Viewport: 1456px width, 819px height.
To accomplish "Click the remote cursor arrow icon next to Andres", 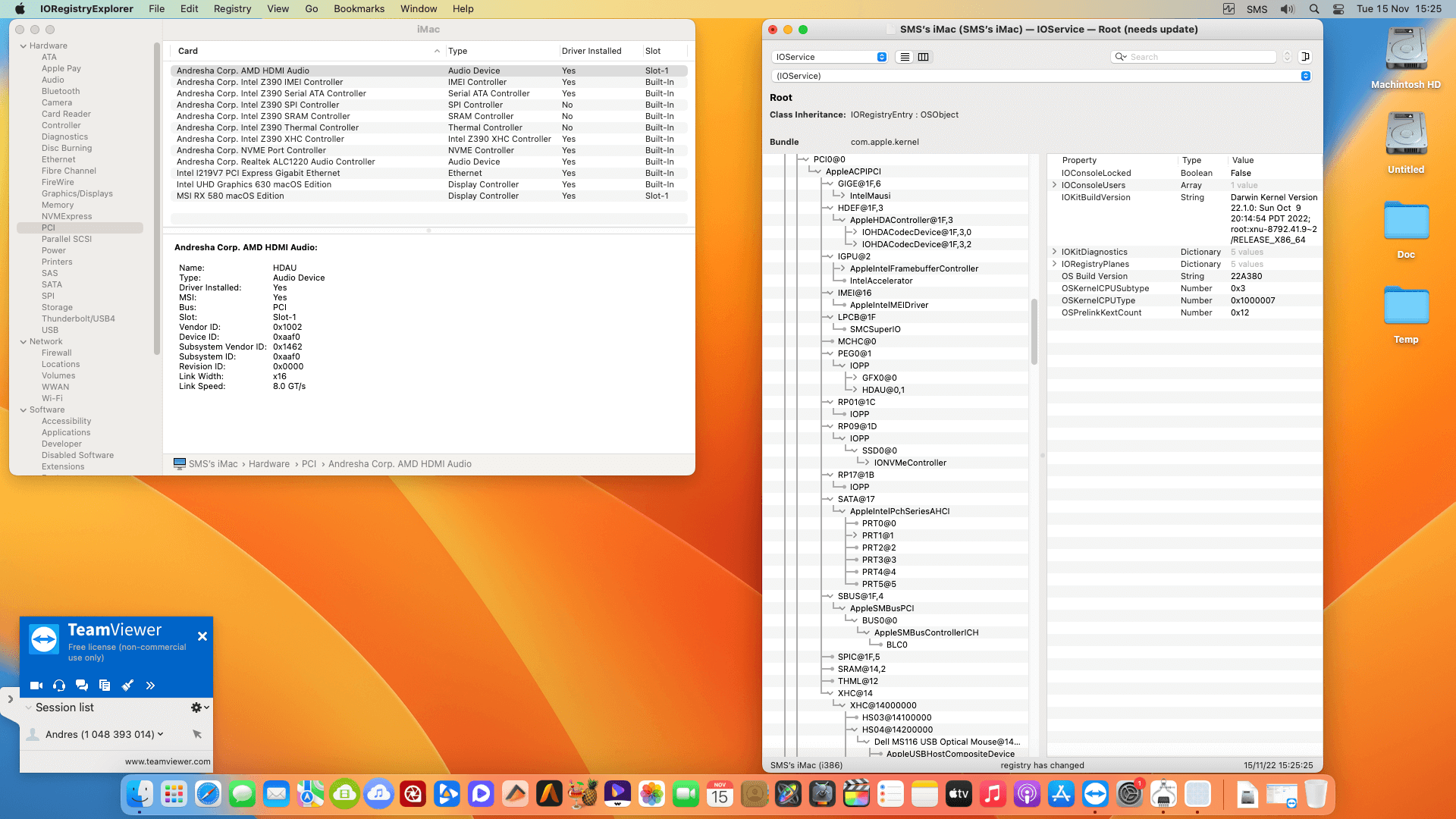I will (x=197, y=734).
